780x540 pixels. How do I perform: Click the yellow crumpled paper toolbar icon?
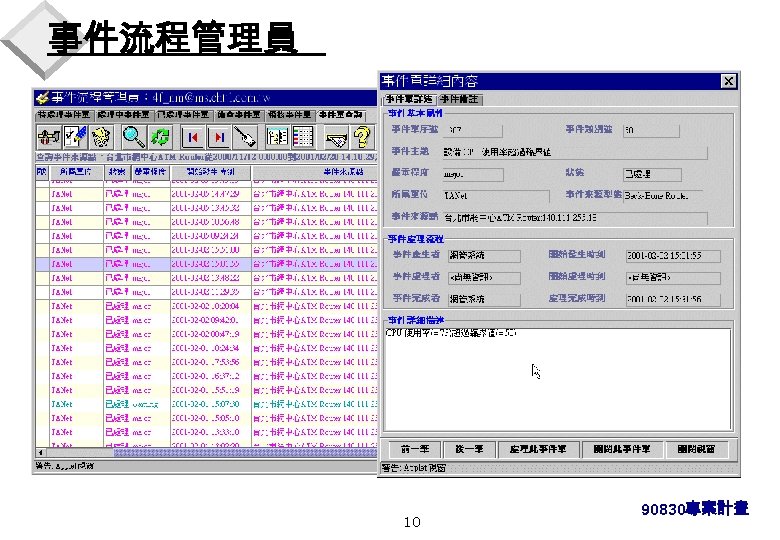(x=102, y=137)
